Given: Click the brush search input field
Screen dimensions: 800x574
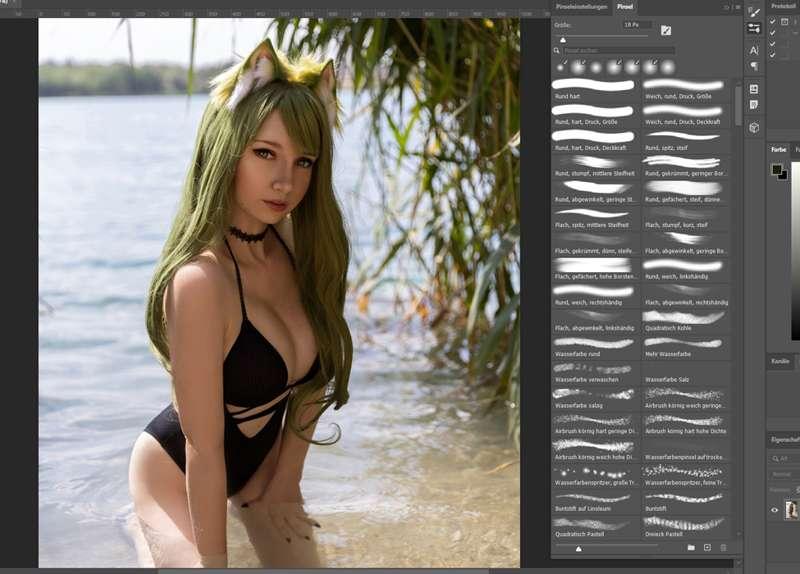Looking at the screenshot, I should click(619, 51).
